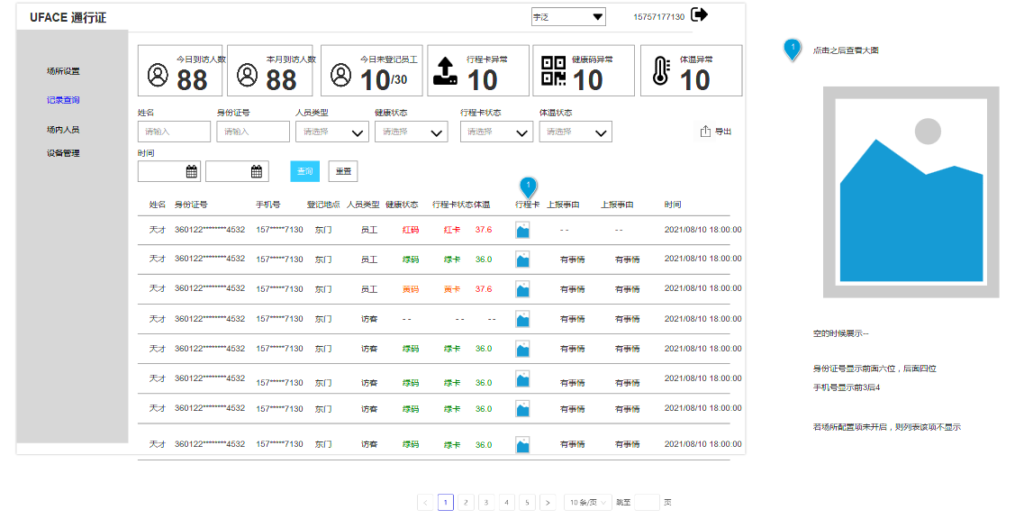Open the 宇泛 dropdown in the header
The image size is (1024, 528).
tap(568, 17)
